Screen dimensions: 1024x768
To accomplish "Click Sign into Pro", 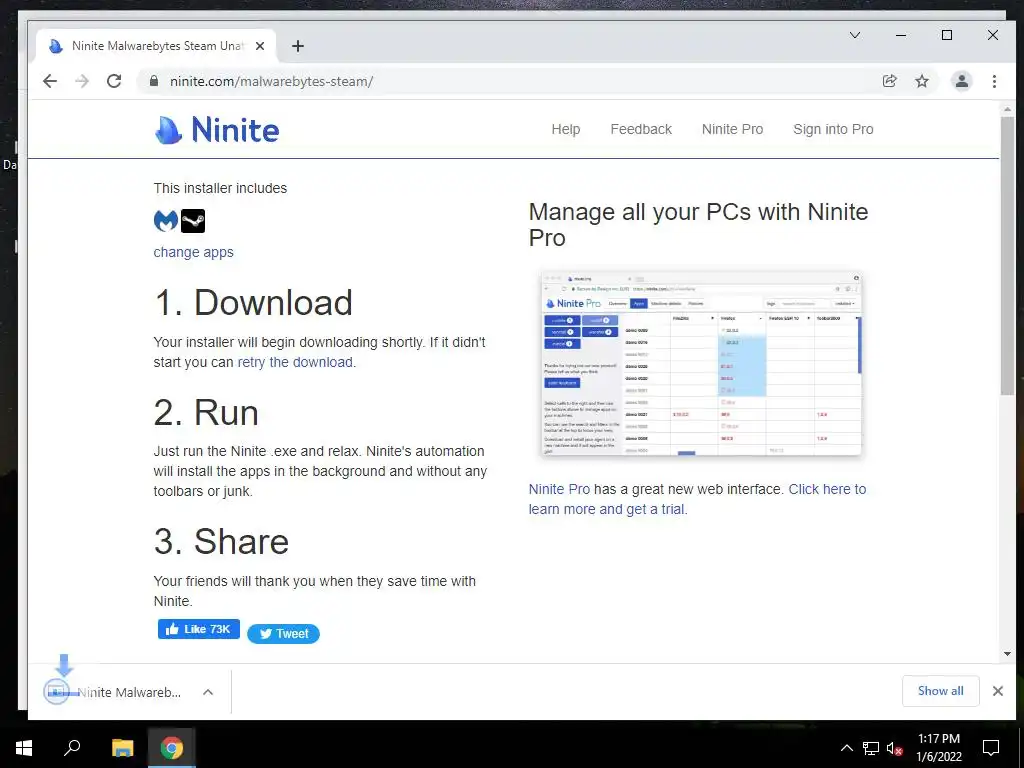I will (833, 129).
